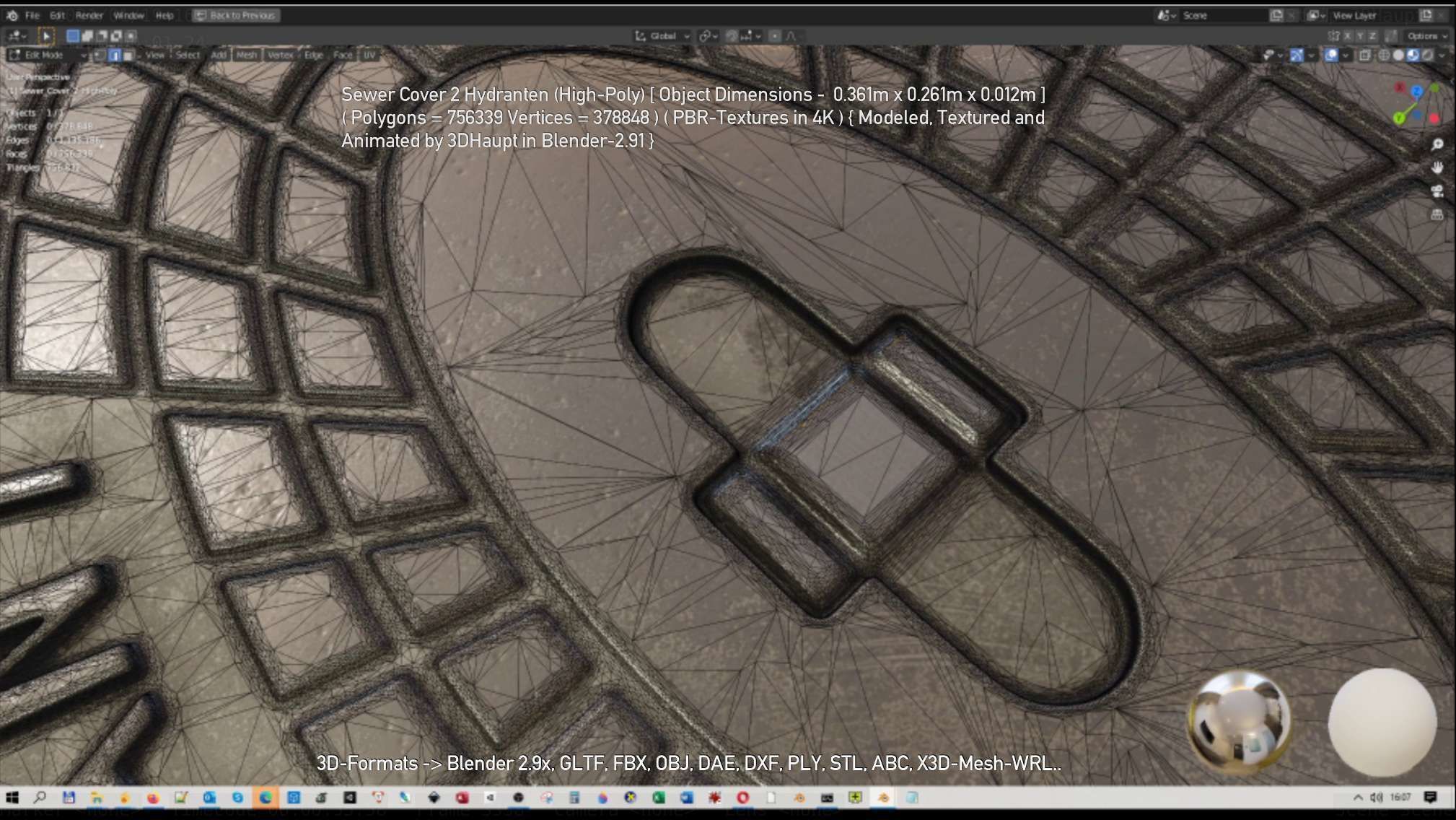Viewport: 1456px width, 820px height.
Task: Open the Windows Start menu
Action: tap(12, 798)
